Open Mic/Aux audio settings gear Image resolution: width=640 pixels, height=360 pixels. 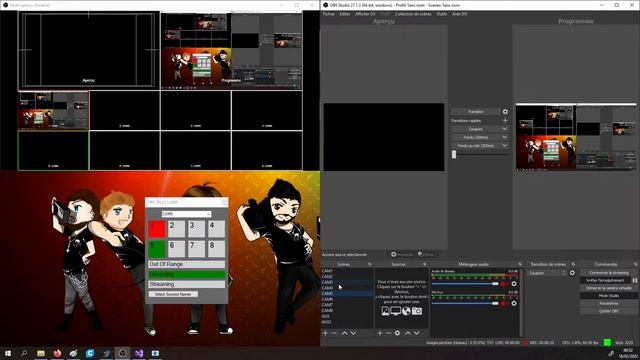[x=514, y=303]
